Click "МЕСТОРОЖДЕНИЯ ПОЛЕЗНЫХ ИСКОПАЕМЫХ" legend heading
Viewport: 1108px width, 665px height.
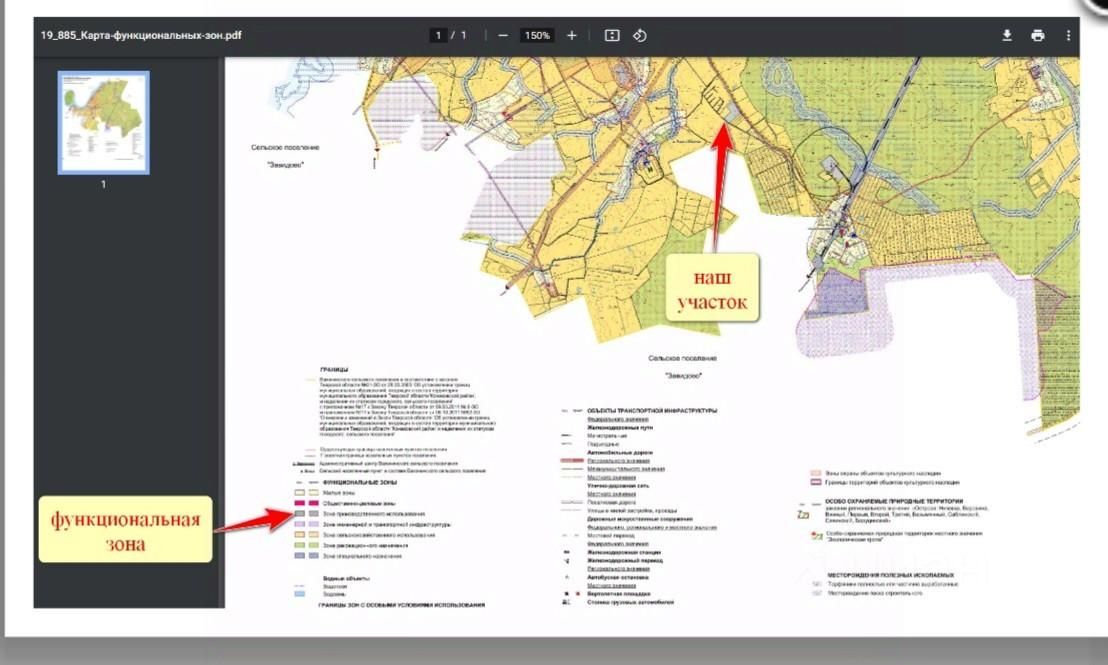click(890, 575)
